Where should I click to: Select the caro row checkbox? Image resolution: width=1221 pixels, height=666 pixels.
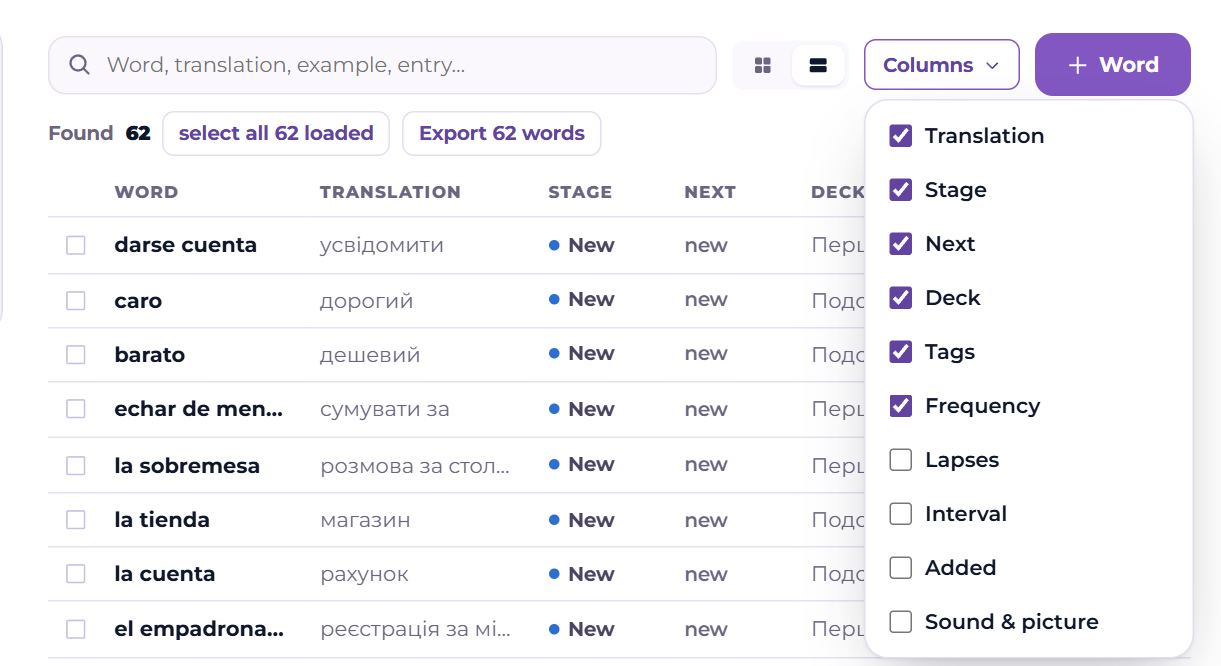(76, 300)
